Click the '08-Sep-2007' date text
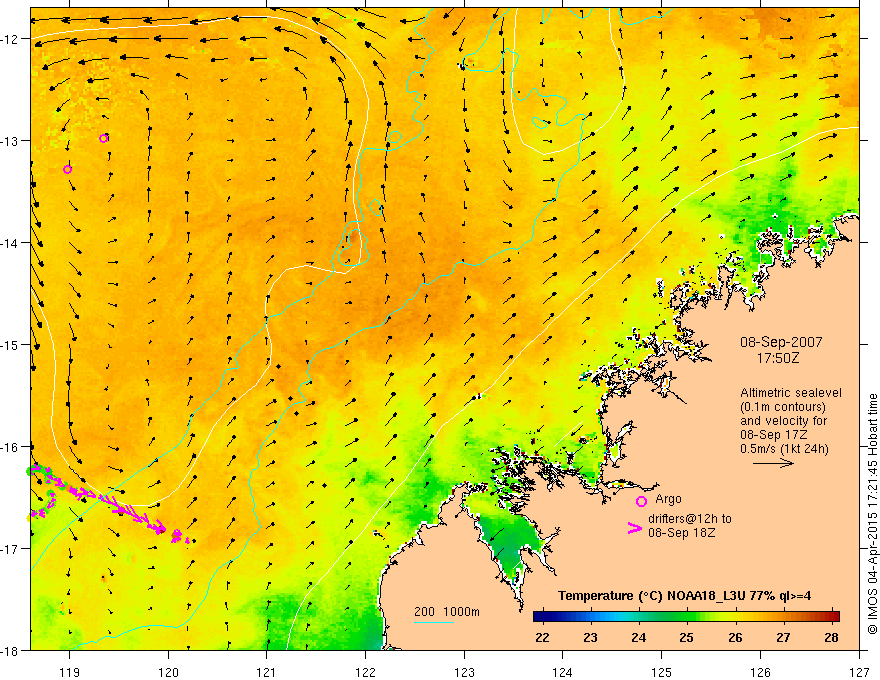The image size is (880, 680). pyautogui.click(x=781, y=342)
